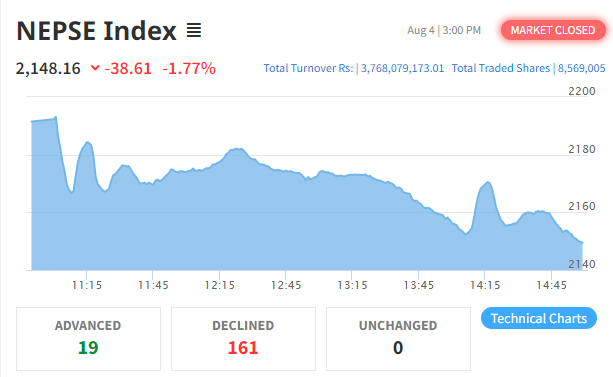The width and height of the screenshot is (613, 377).
Task: Open Technical Charts
Action: pyautogui.click(x=539, y=318)
